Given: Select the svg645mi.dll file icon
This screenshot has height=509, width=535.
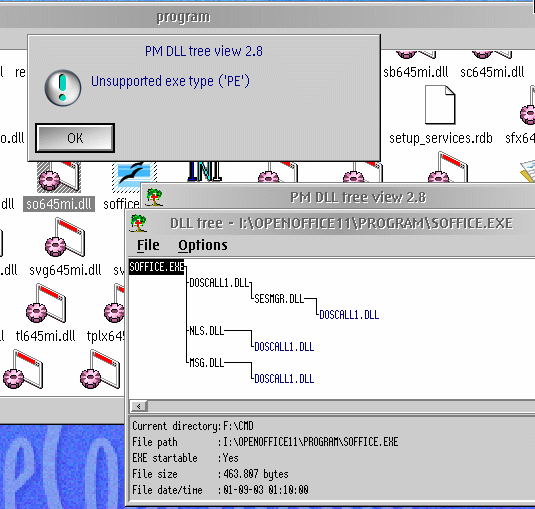Looking at the screenshot, I should point(65,237).
